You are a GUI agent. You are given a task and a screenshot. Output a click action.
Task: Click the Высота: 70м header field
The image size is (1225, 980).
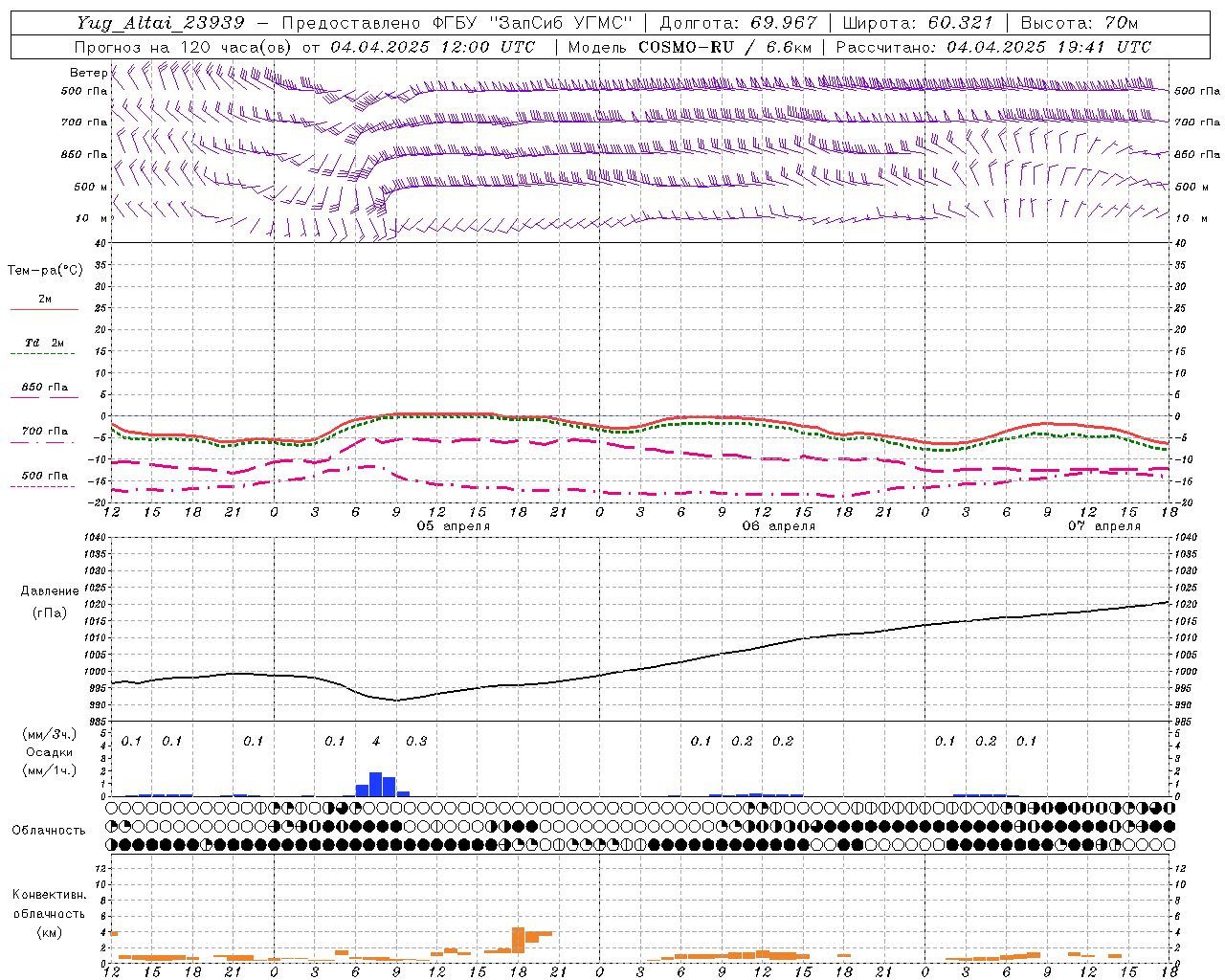coord(1080,23)
